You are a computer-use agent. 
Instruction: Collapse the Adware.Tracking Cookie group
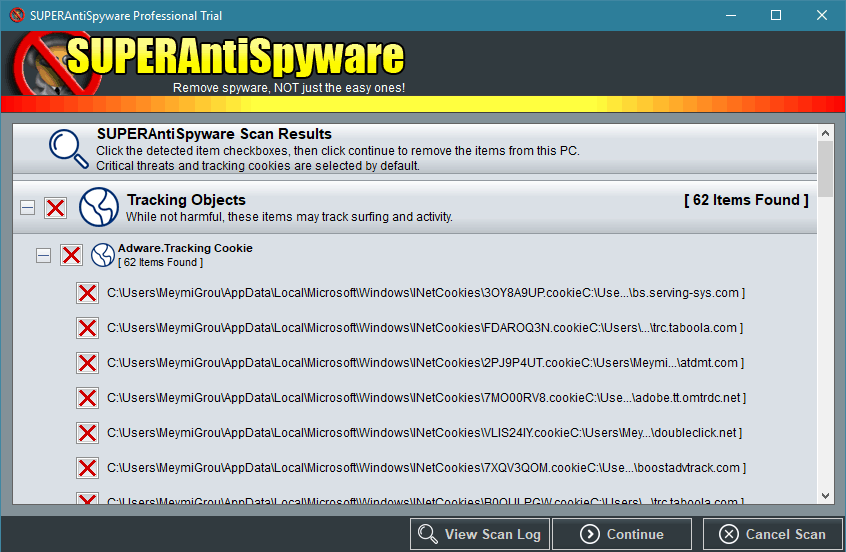point(43,255)
